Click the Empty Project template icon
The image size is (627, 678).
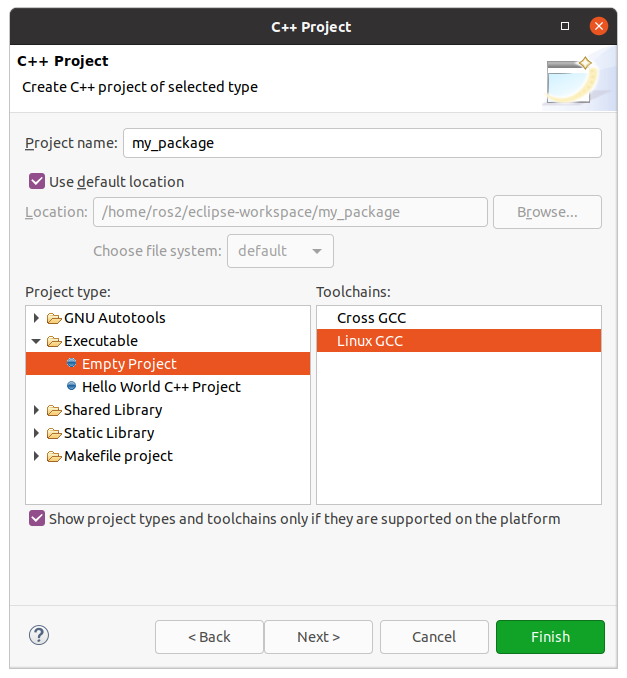click(71, 364)
